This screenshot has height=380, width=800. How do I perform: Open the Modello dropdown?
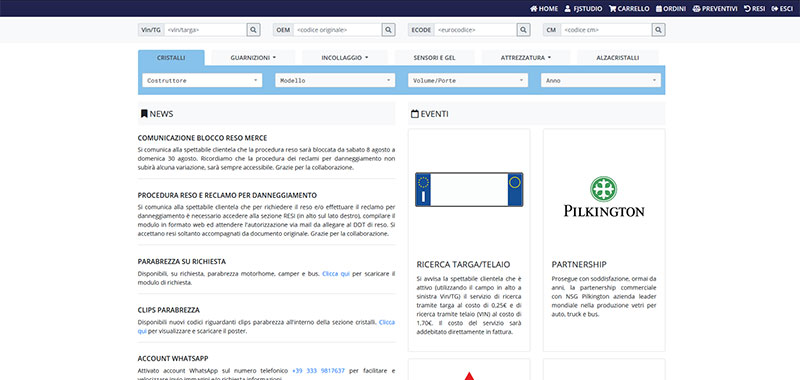click(335, 81)
